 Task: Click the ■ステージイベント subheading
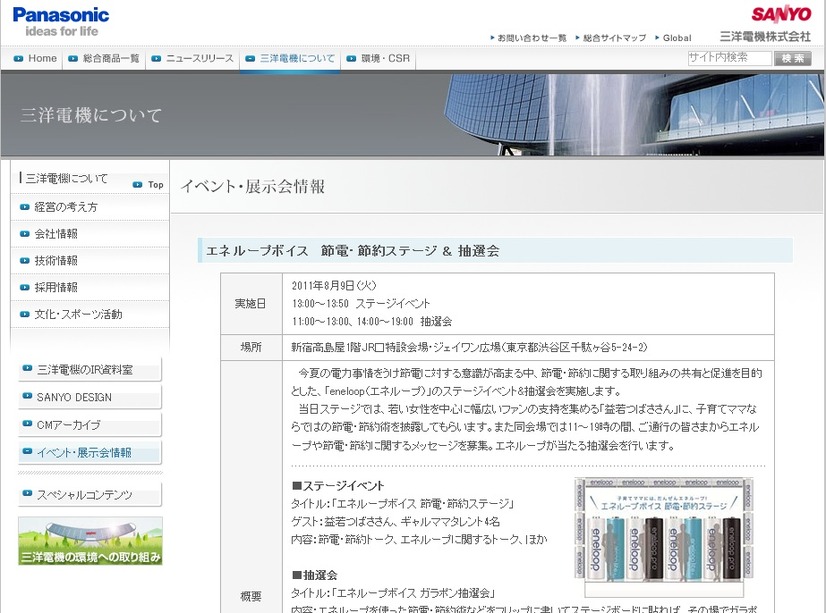(338, 486)
